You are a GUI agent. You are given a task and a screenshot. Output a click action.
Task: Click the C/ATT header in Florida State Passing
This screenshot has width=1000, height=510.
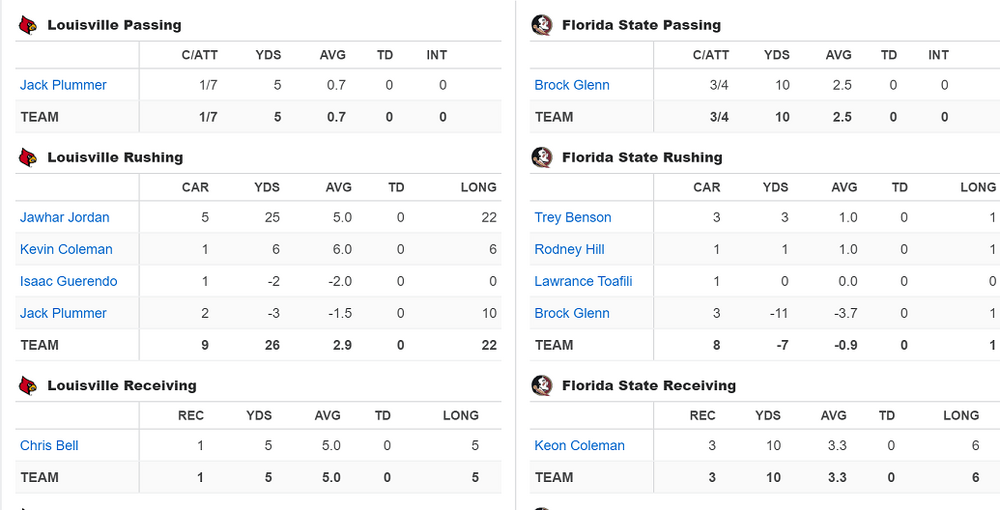[x=711, y=55]
